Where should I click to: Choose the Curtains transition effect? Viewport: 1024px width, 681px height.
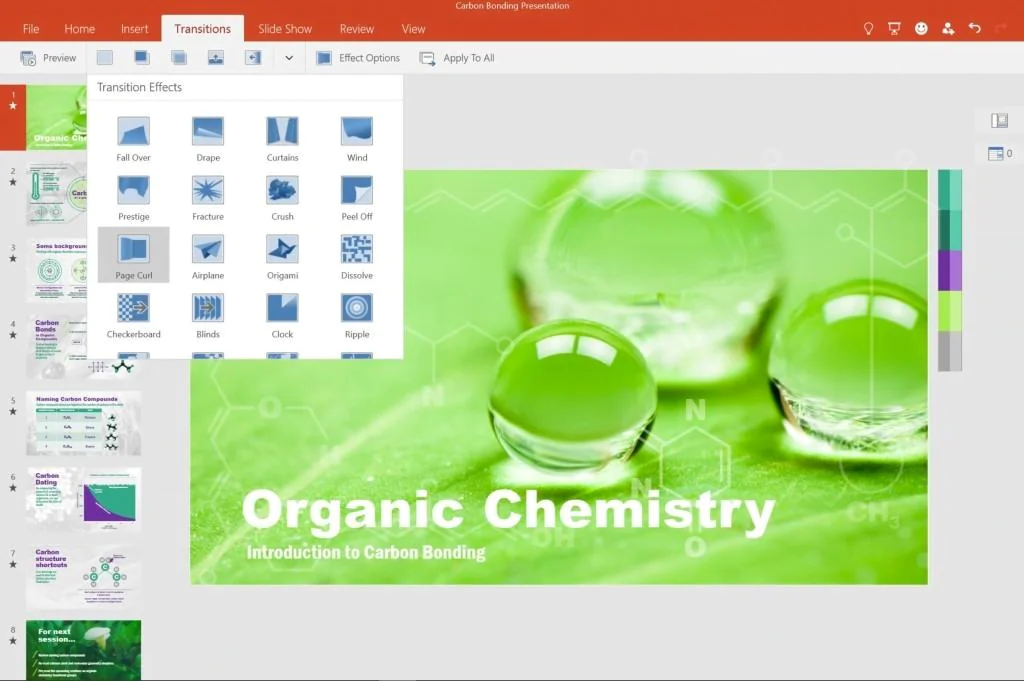click(282, 138)
